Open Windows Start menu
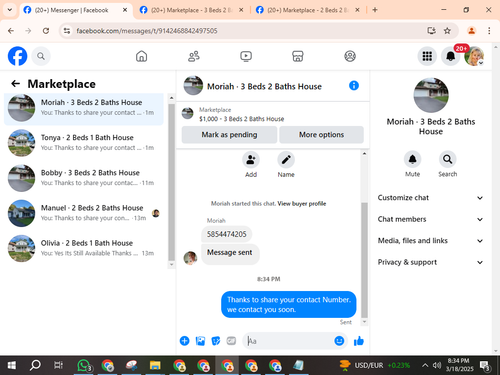Image resolution: width=500 pixels, height=375 pixels. 12,365
